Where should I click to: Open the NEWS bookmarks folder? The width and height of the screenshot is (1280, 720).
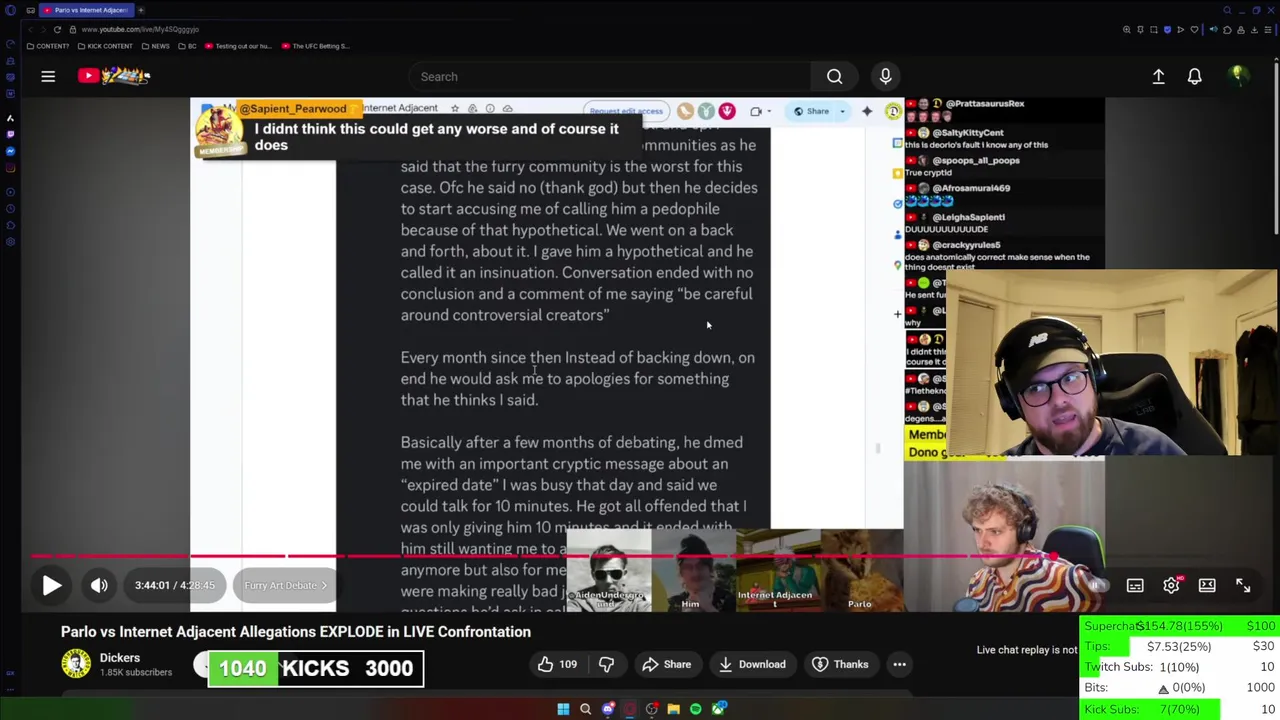[x=155, y=46]
